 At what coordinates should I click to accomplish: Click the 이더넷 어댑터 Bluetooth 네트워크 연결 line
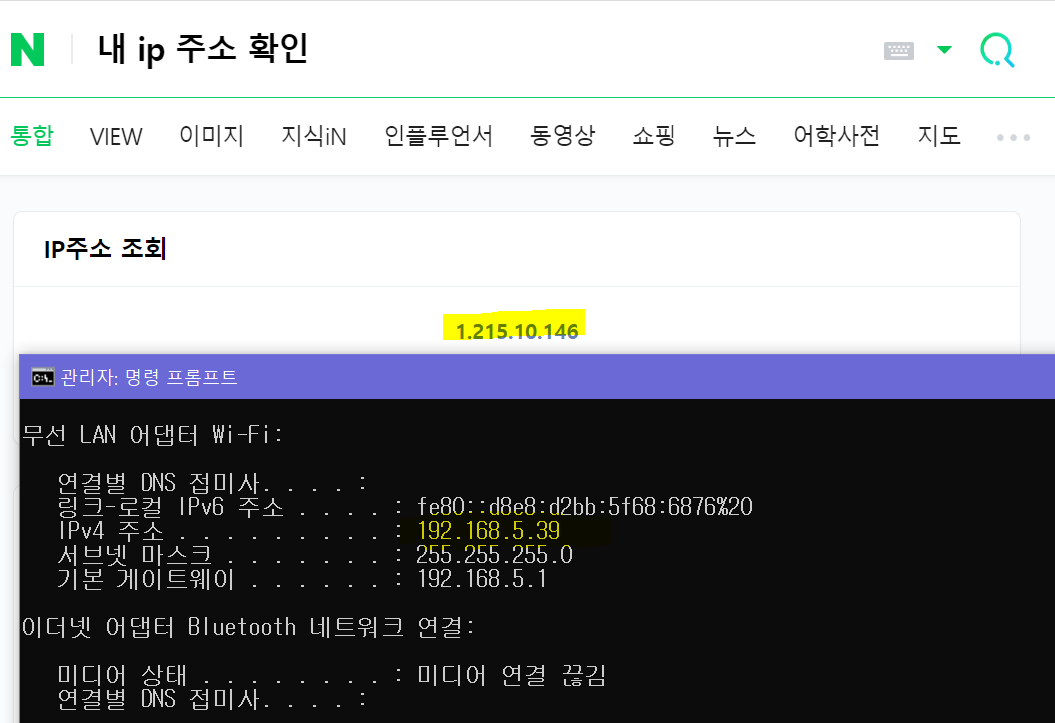(248, 627)
